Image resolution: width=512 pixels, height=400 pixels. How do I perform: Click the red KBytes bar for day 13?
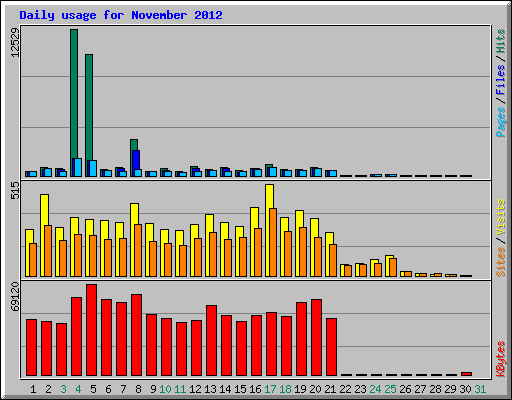tap(211, 340)
